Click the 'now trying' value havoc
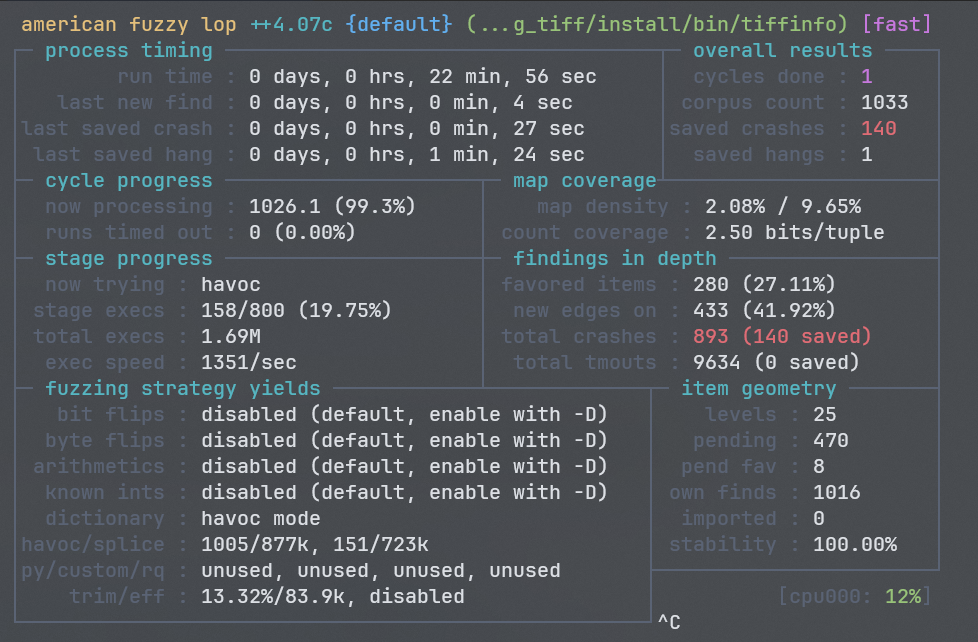 (x=231, y=285)
